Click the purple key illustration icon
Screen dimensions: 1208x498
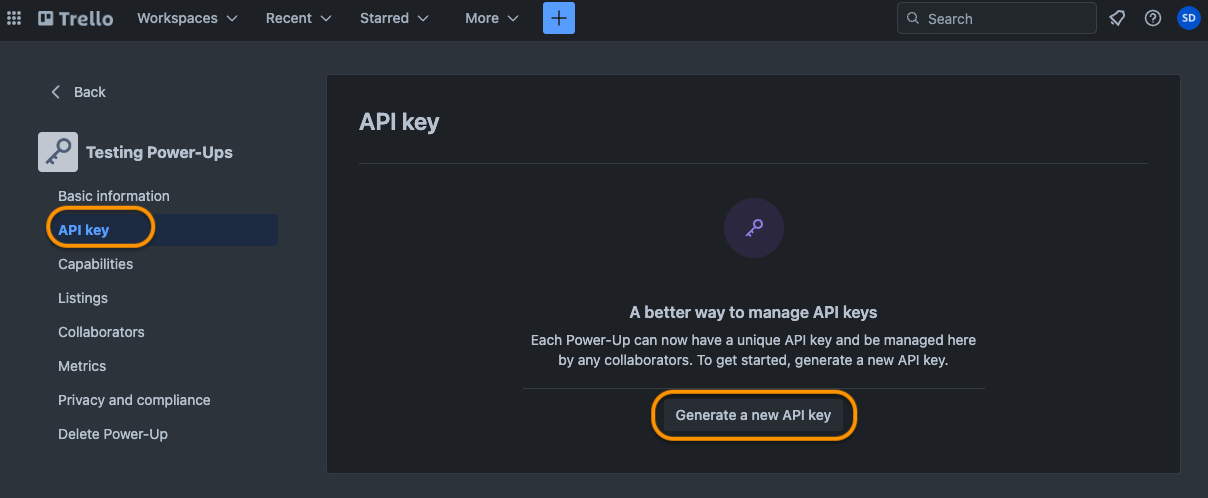(754, 229)
